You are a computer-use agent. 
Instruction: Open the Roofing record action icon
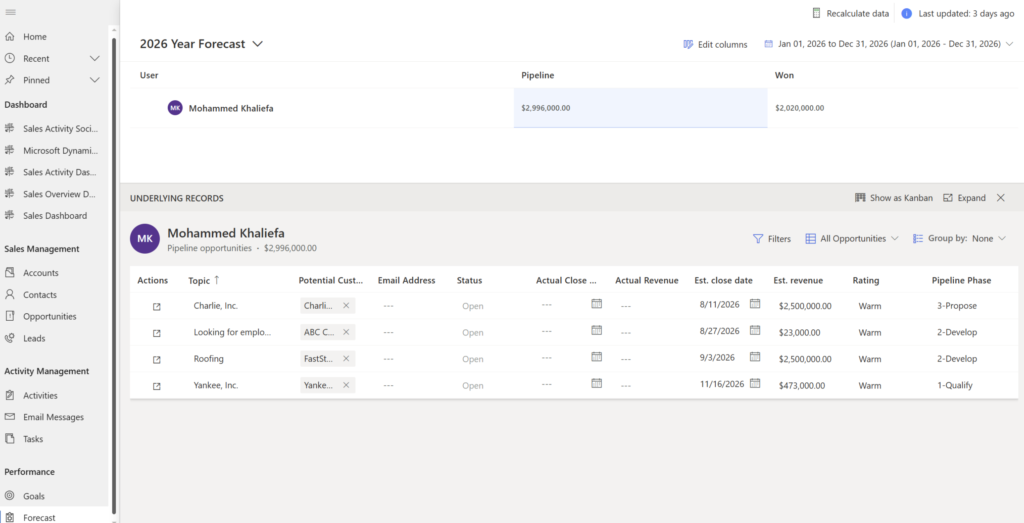[x=157, y=359]
